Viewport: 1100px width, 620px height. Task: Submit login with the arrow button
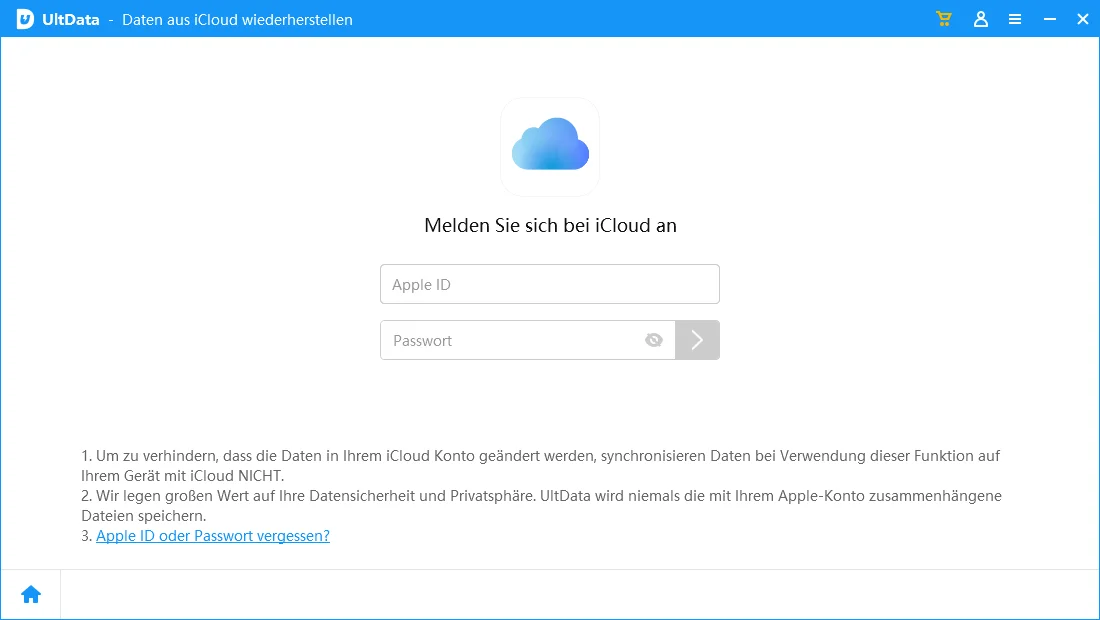point(697,340)
